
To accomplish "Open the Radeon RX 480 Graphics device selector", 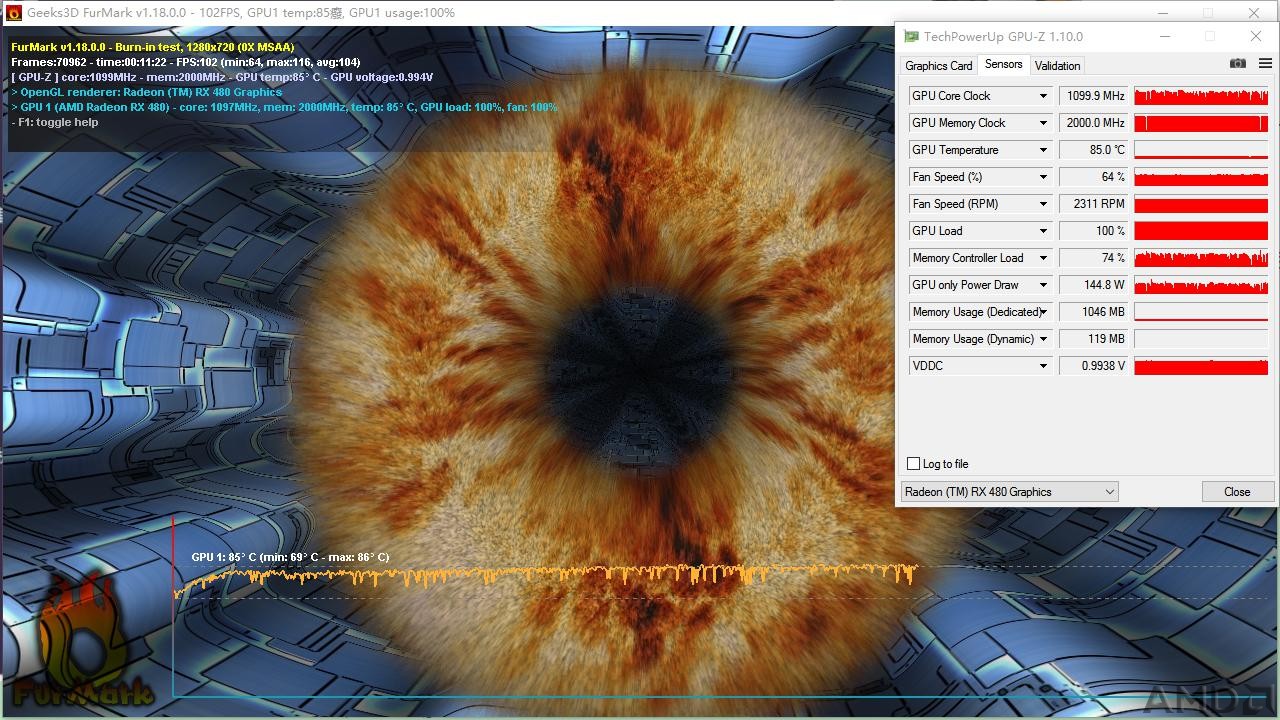I will coord(1009,492).
